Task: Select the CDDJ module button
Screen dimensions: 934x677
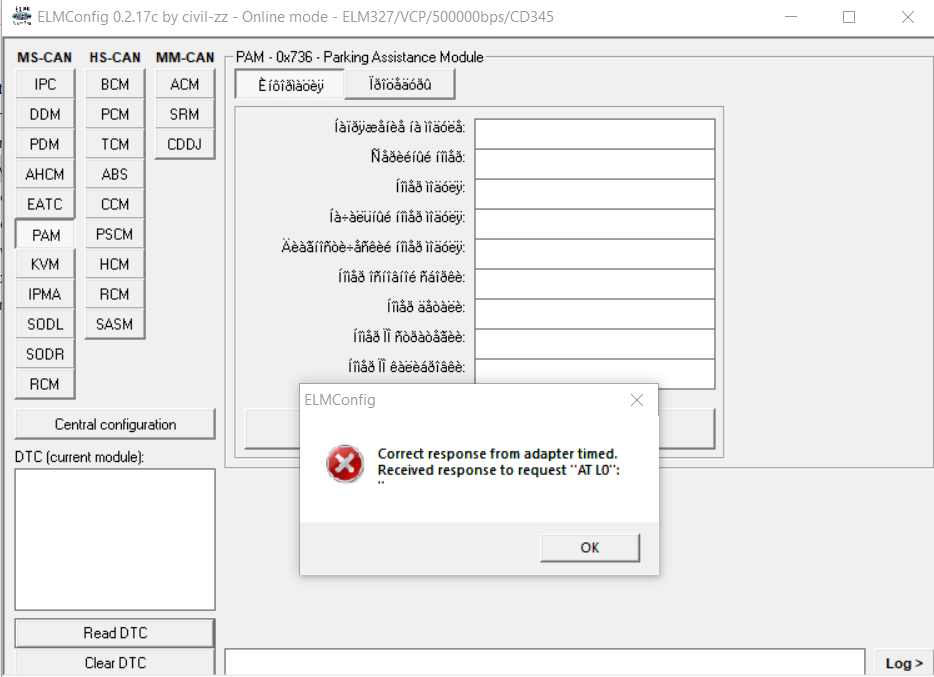Action: (185, 145)
